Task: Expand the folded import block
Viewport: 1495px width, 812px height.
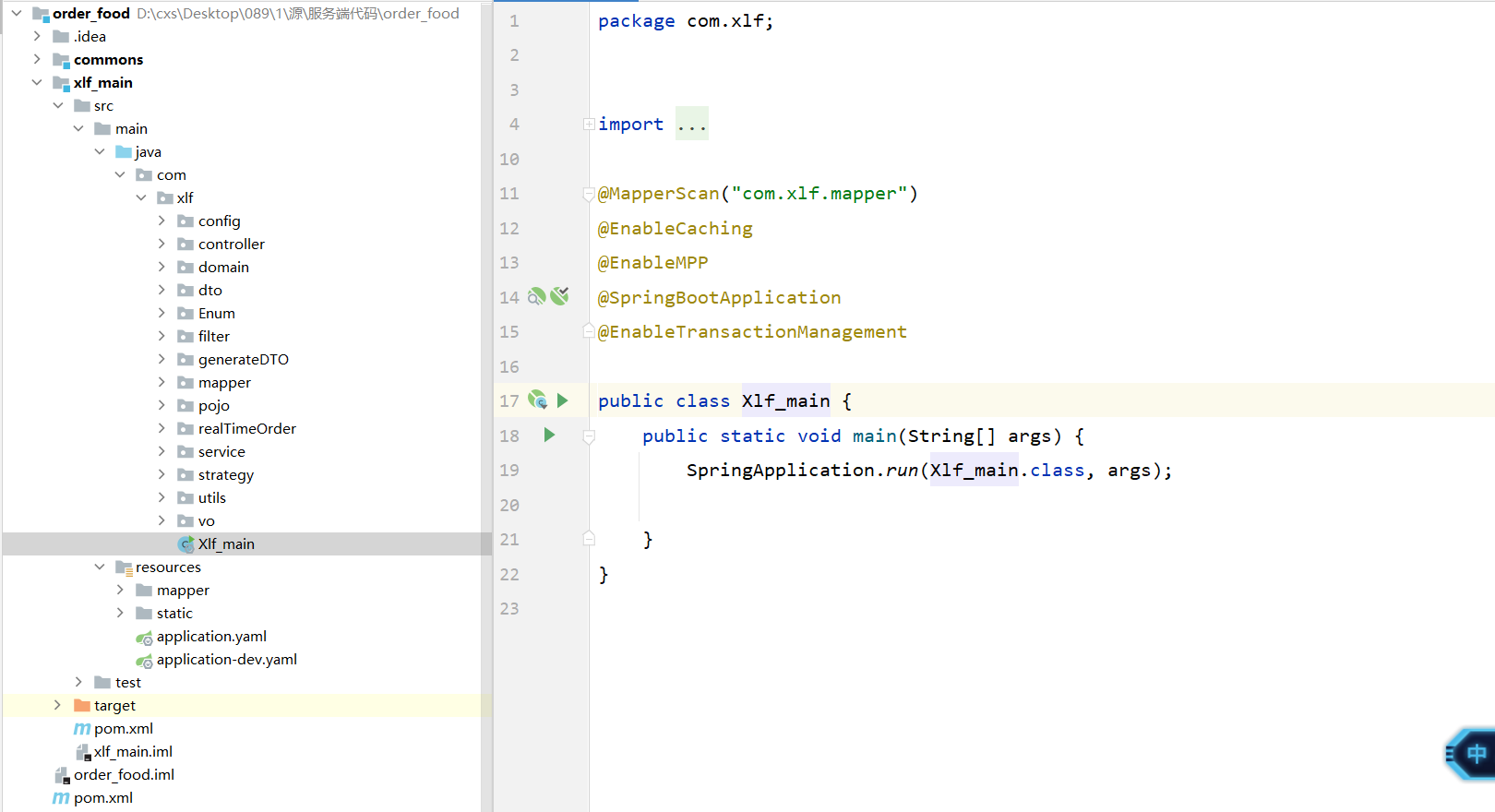Action: [589, 124]
